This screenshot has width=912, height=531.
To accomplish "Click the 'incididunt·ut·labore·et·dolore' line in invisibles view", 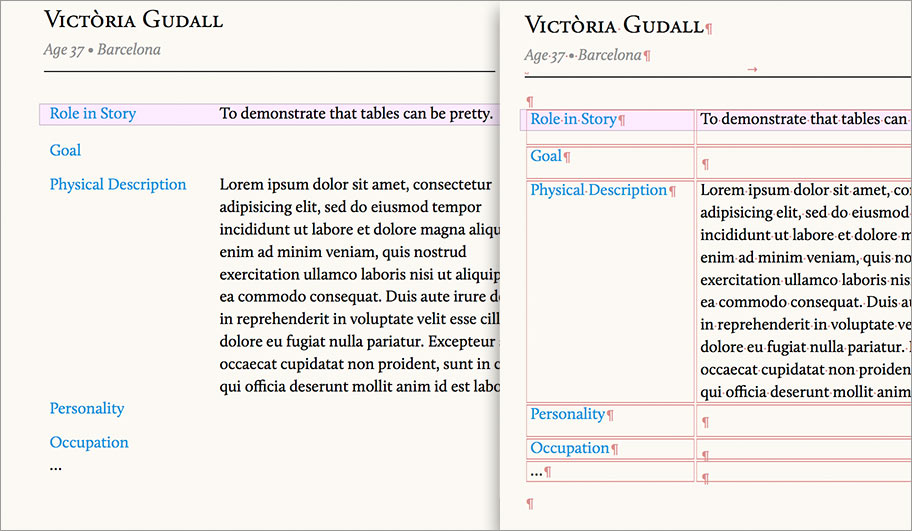I will coord(806,235).
